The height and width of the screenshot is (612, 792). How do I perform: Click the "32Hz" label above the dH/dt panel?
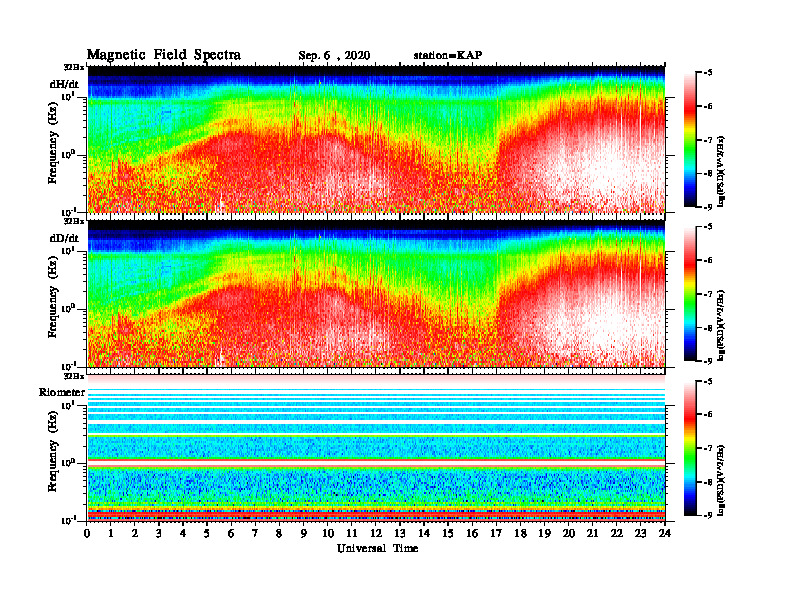[x=74, y=68]
